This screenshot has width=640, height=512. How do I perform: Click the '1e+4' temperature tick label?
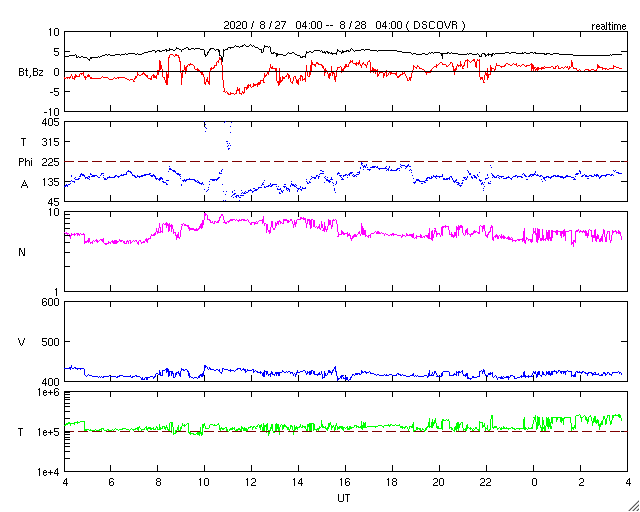tap(49, 472)
